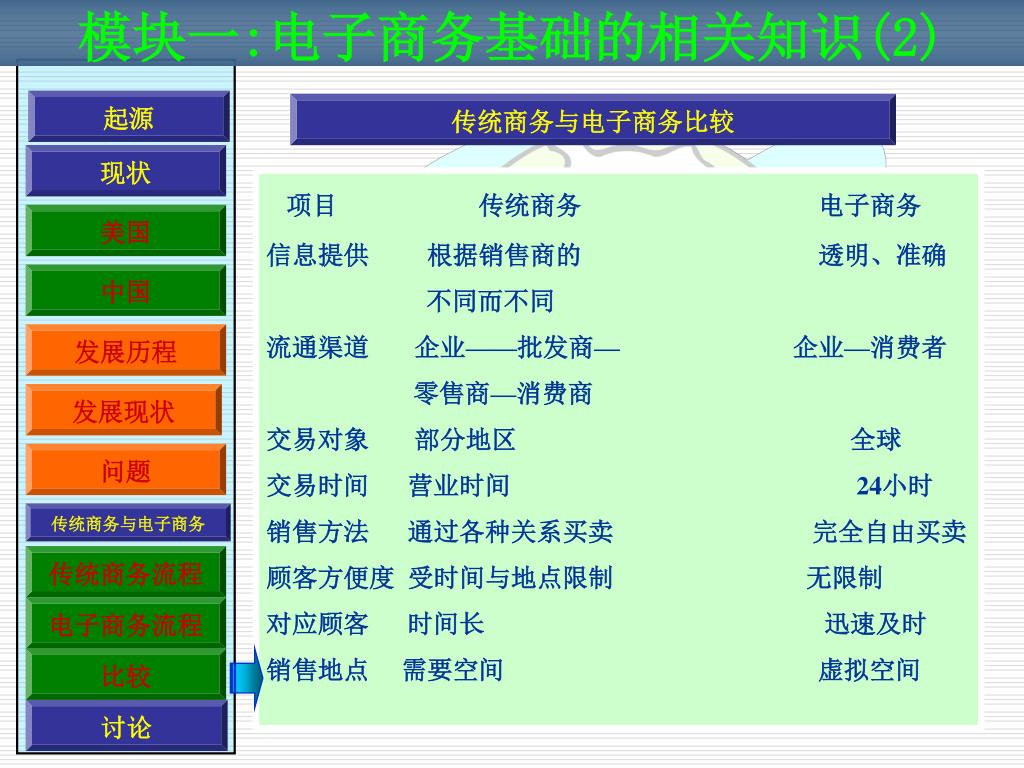Click the 对应顾客 row label
This screenshot has width=1024, height=768.
tap(317, 624)
